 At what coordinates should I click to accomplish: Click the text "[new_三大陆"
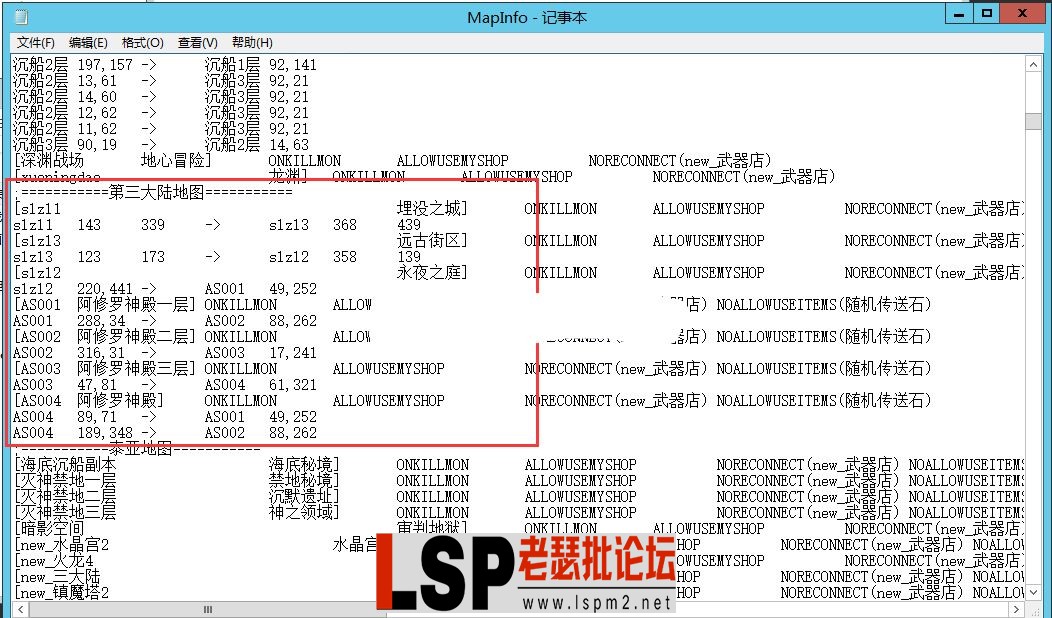tap(56, 577)
